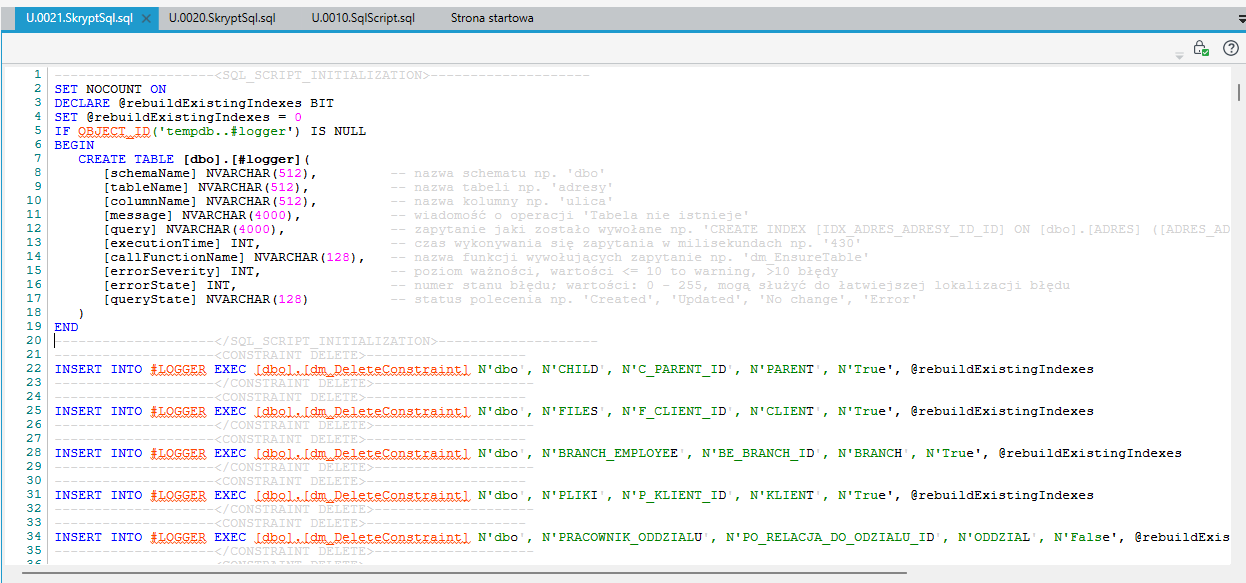Click the [callFunctionName] column definition
Viewport: 1246px width, 583px height.
(234, 257)
